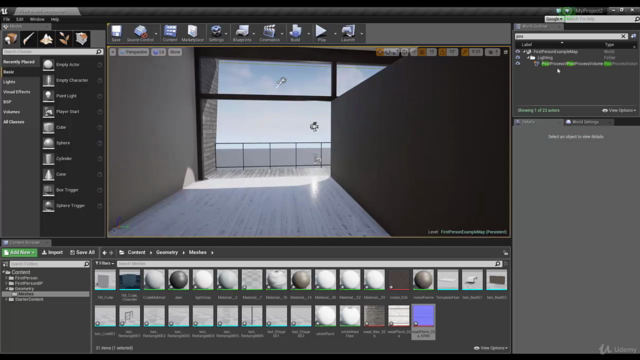Open the Help menu
Image resolution: width=640 pixels, height=360 pixels.
(55, 19)
